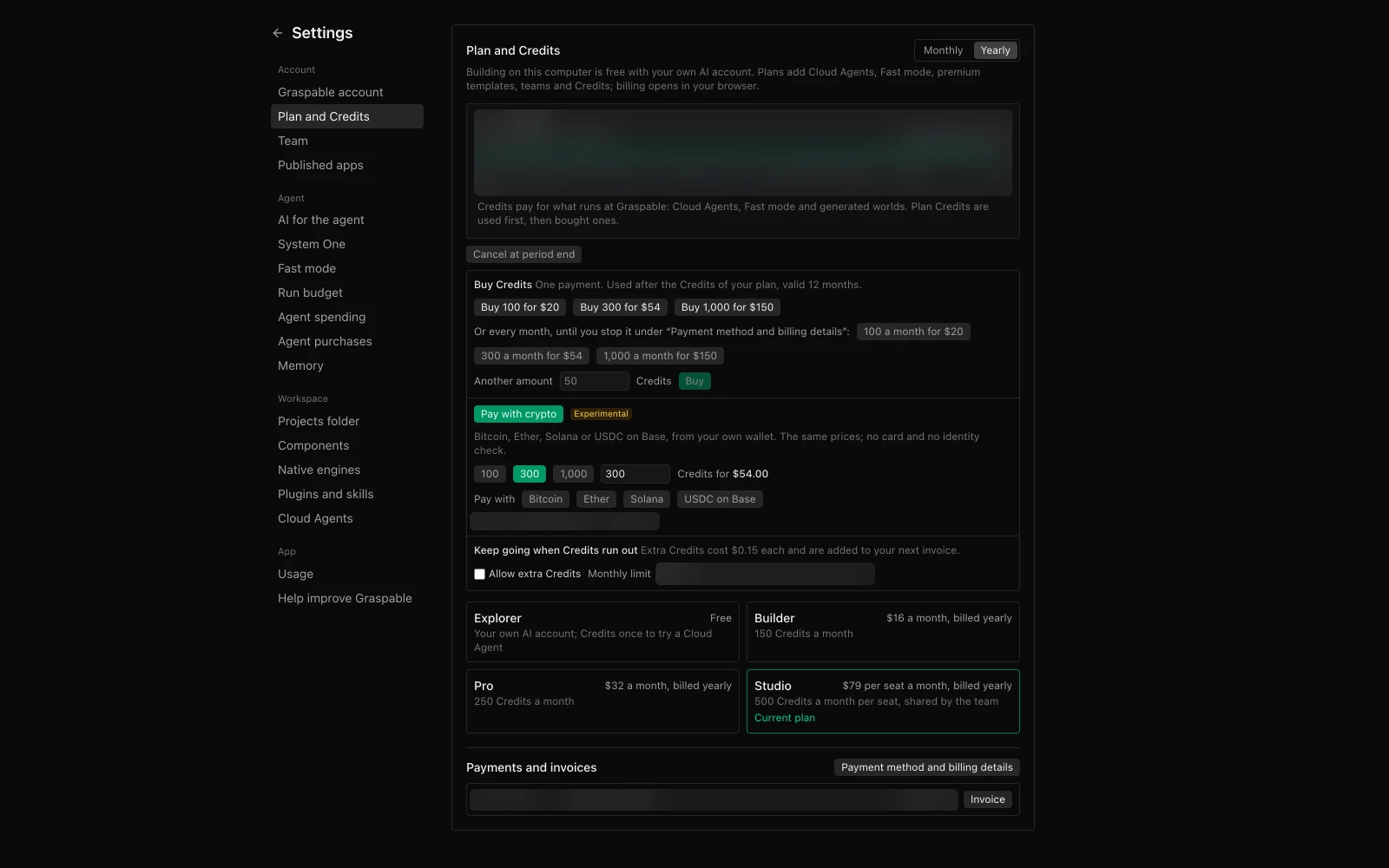Enable the Allow extra Credits checkbox
This screenshot has width=1389, height=868.
tap(479, 574)
